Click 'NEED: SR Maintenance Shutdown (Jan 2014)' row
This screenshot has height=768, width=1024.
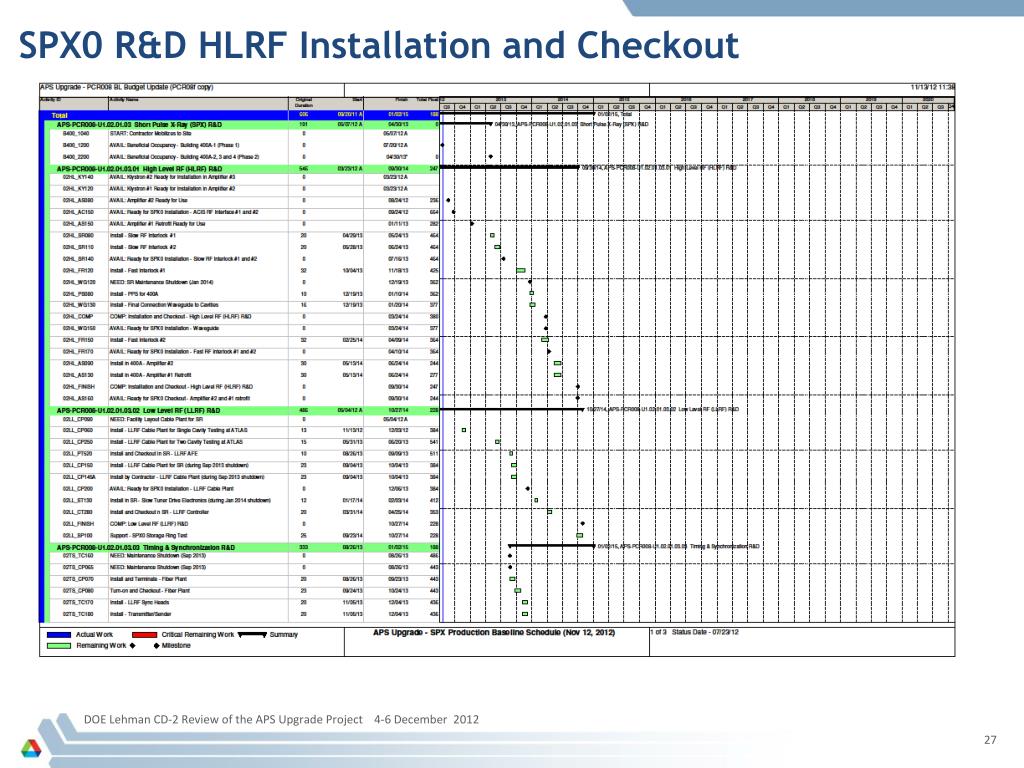(245, 282)
